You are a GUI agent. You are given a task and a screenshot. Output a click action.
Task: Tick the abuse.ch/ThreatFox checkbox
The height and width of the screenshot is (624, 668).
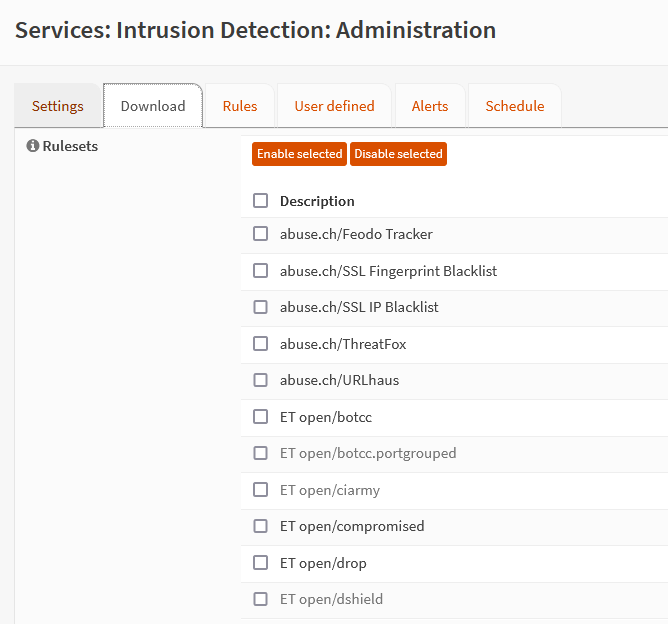[261, 344]
